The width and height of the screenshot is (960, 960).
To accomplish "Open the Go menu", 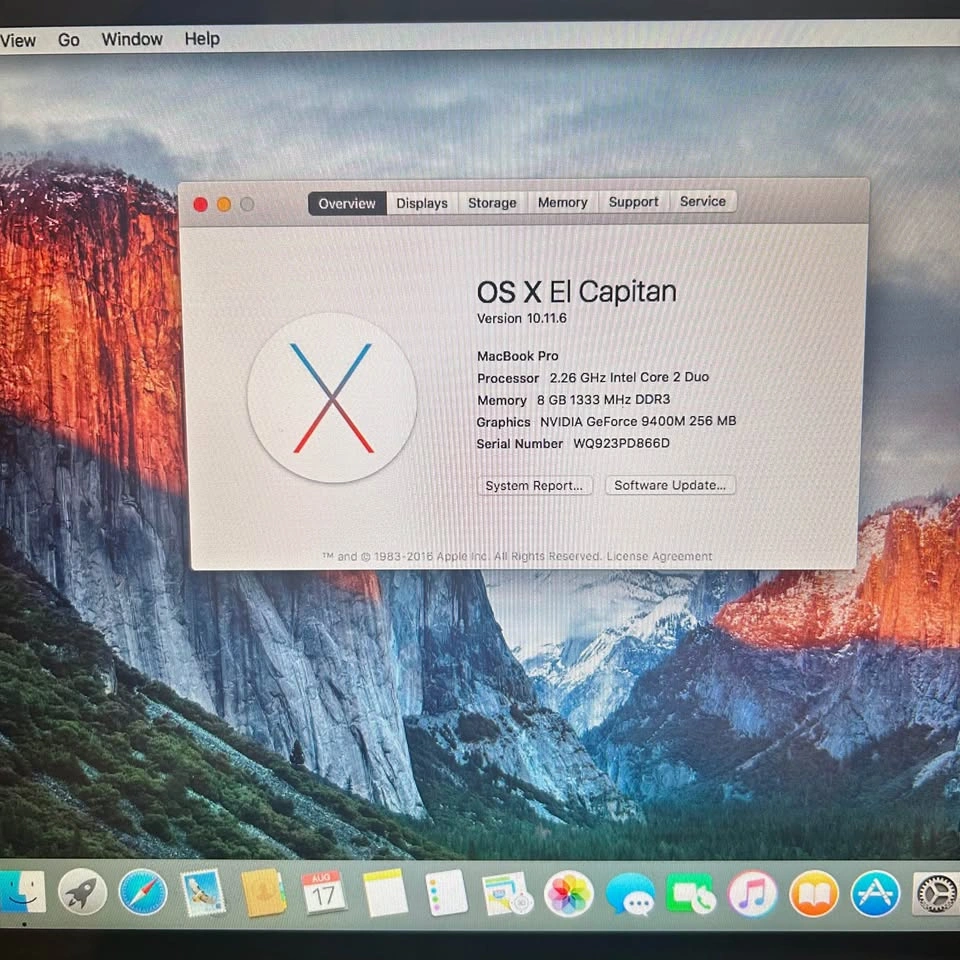I will 69,40.
